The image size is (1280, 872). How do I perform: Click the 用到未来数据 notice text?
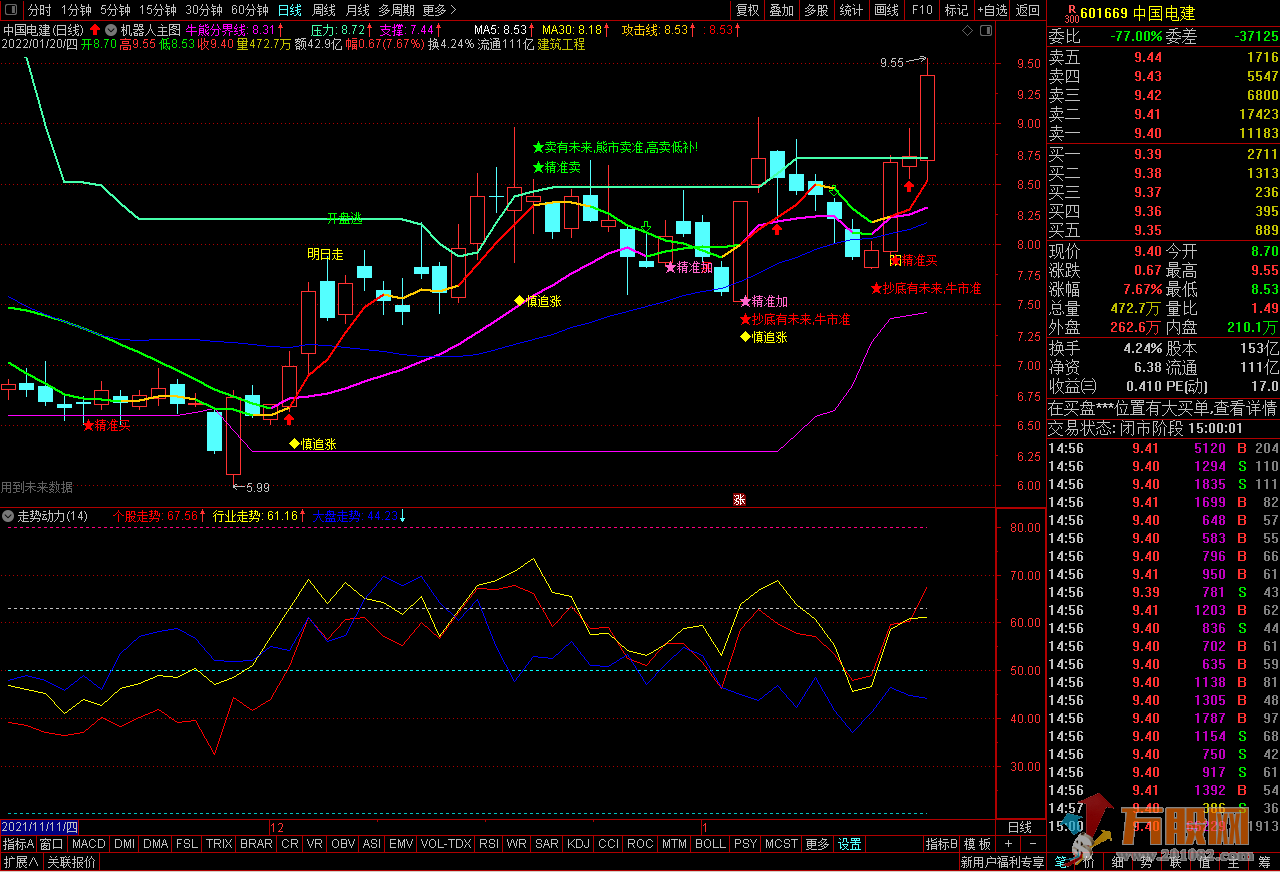[x=37, y=487]
